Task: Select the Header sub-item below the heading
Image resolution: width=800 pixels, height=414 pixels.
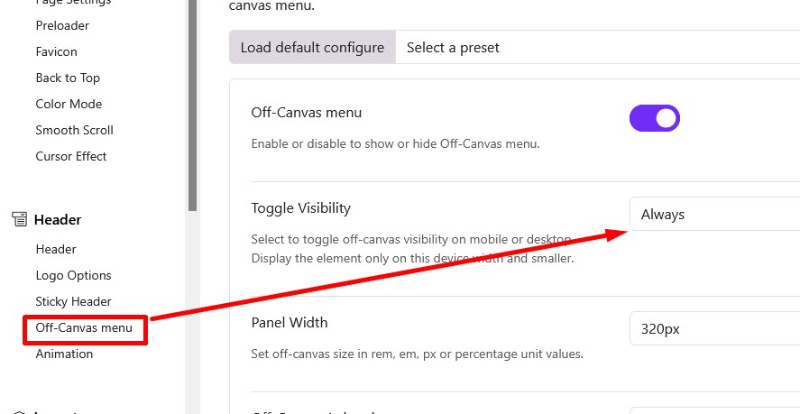Action: tap(56, 249)
